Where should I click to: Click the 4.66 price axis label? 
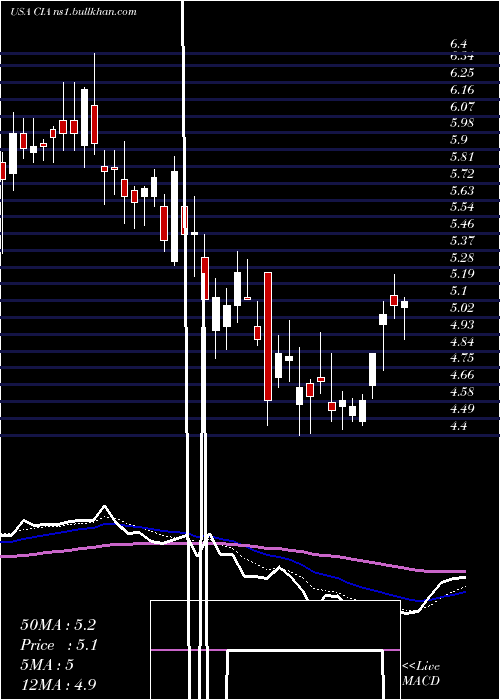pyautogui.click(x=462, y=375)
